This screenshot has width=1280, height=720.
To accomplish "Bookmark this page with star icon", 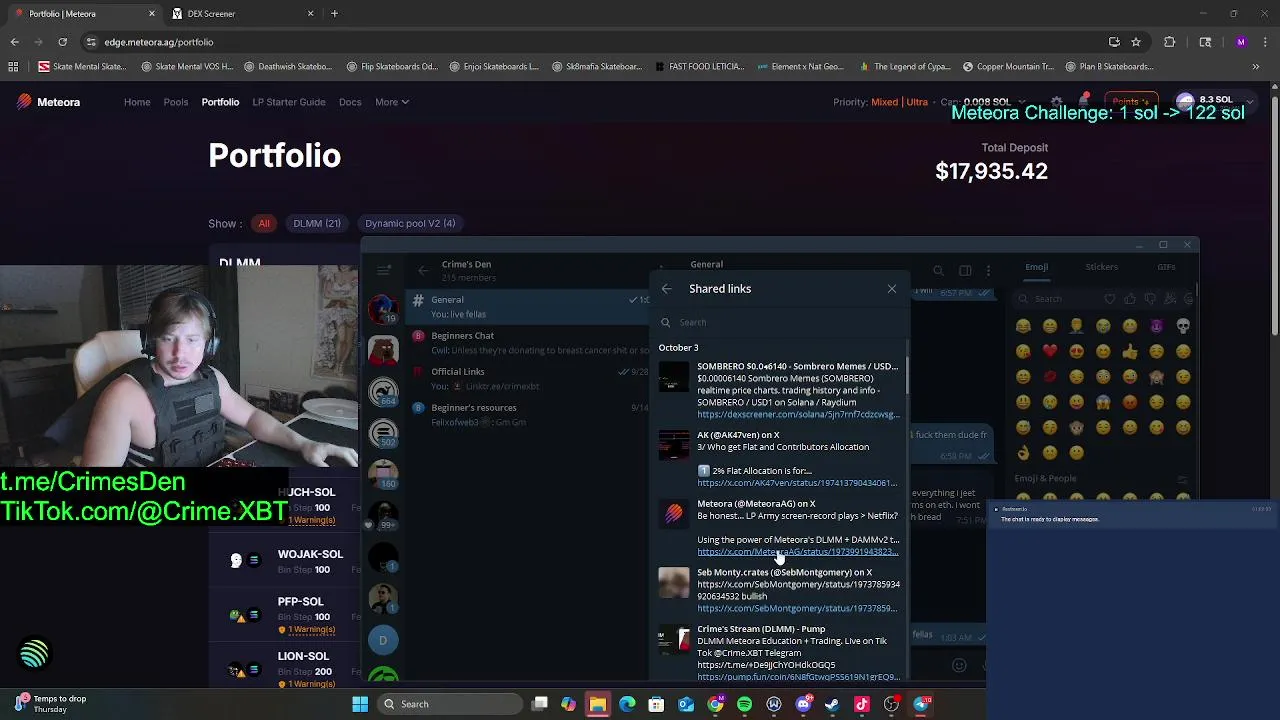I will click(1136, 42).
